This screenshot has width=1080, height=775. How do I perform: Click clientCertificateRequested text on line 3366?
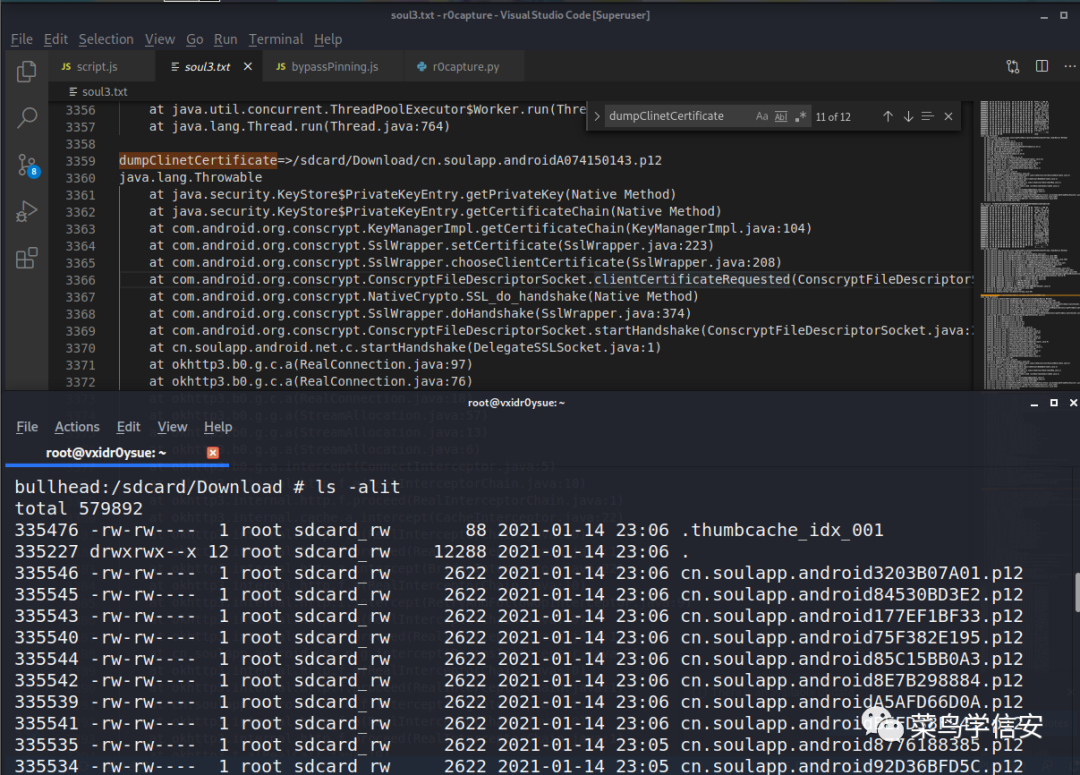(x=692, y=279)
